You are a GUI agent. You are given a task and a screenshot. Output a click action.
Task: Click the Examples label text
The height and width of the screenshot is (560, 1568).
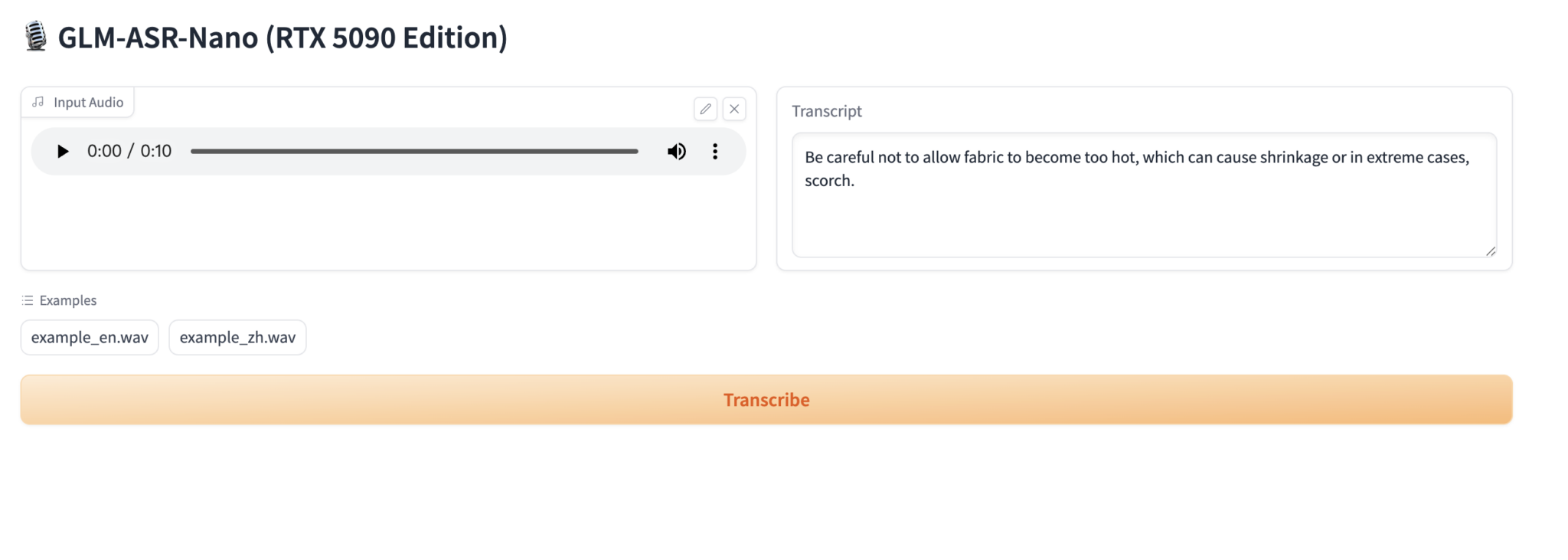point(68,300)
